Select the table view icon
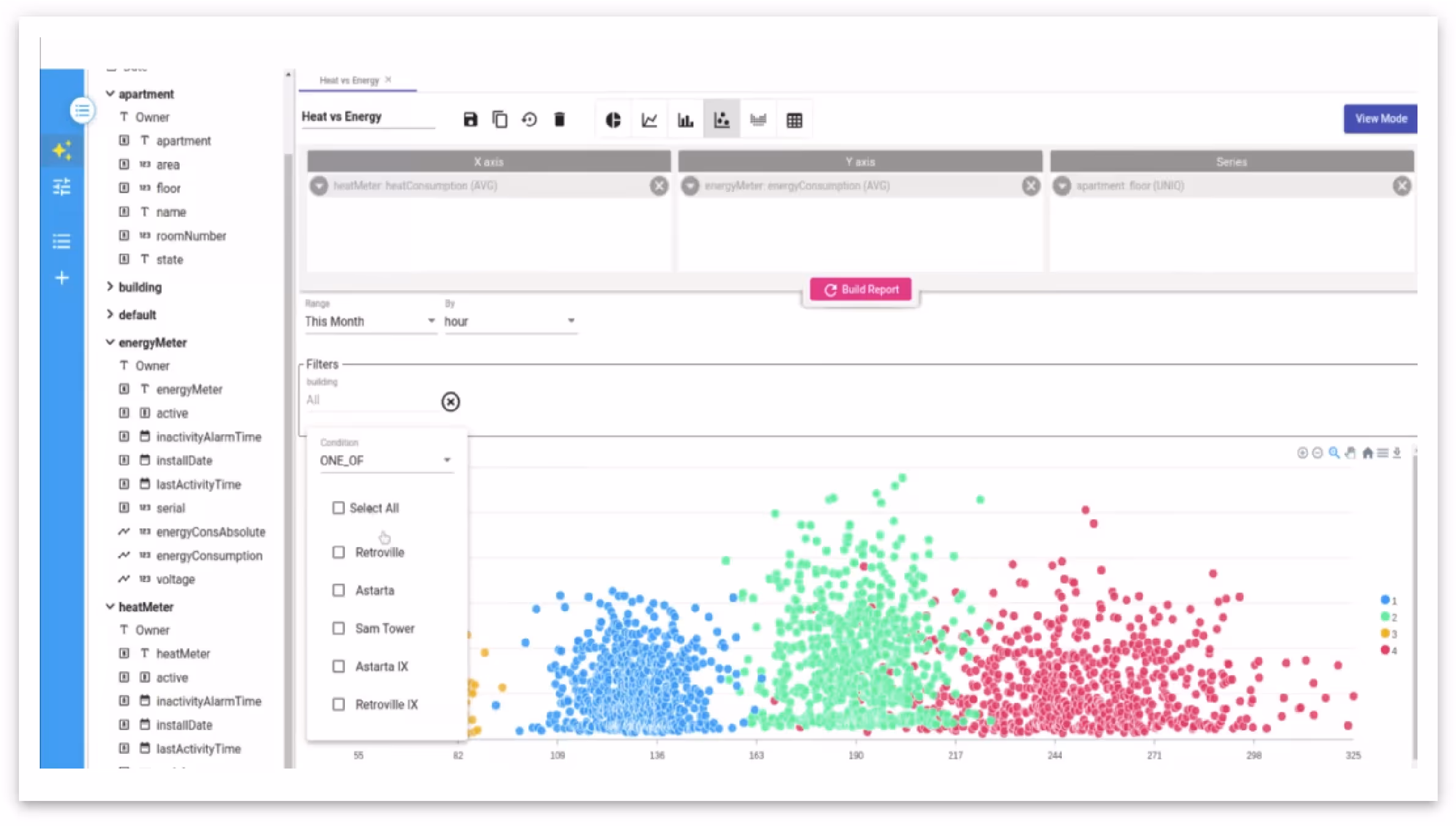 click(x=794, y=120)
